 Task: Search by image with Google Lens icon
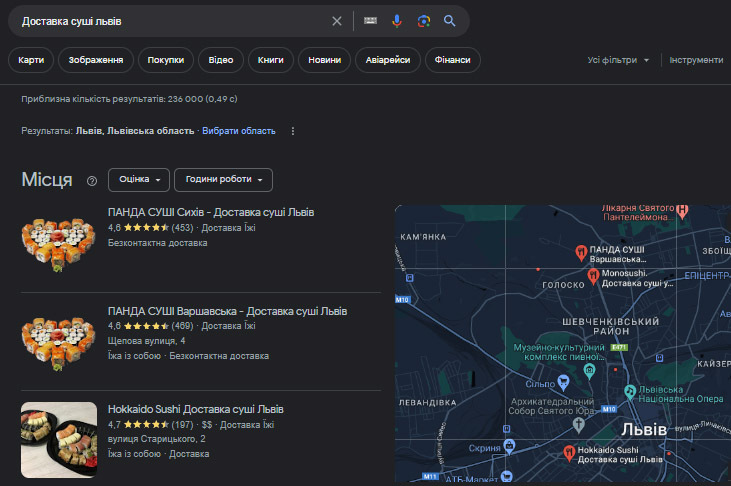pyautogui.click(x=424, y=21)
